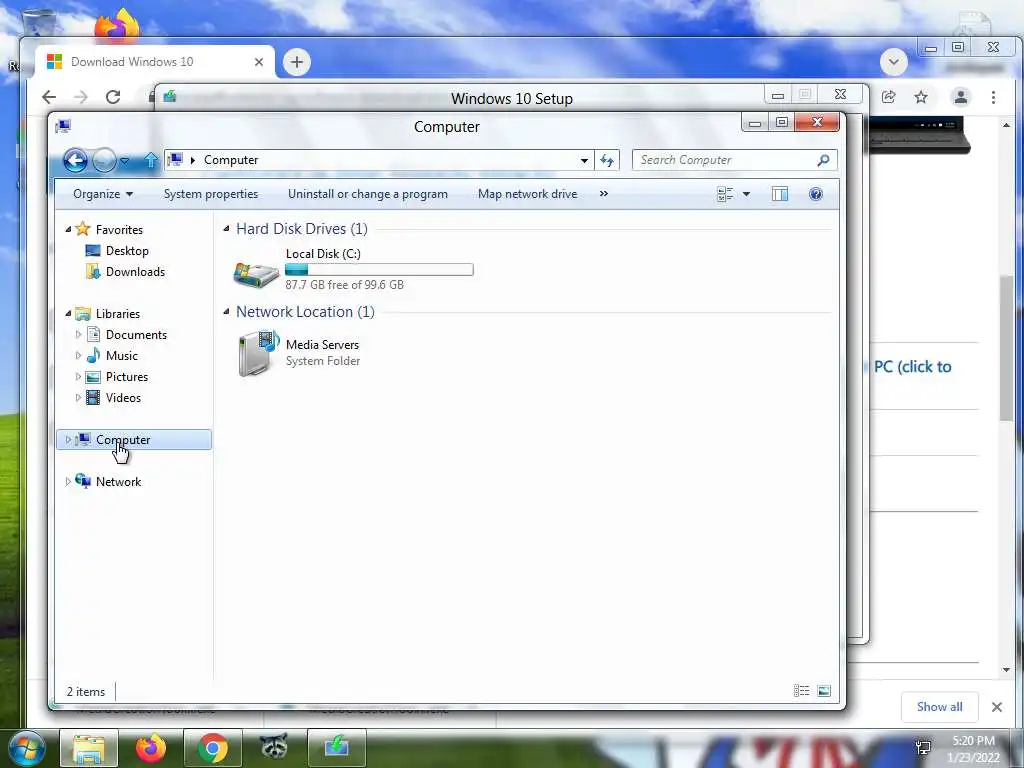Change your view icon in toolbar
Screen dimensions: 1024x768
725,194
